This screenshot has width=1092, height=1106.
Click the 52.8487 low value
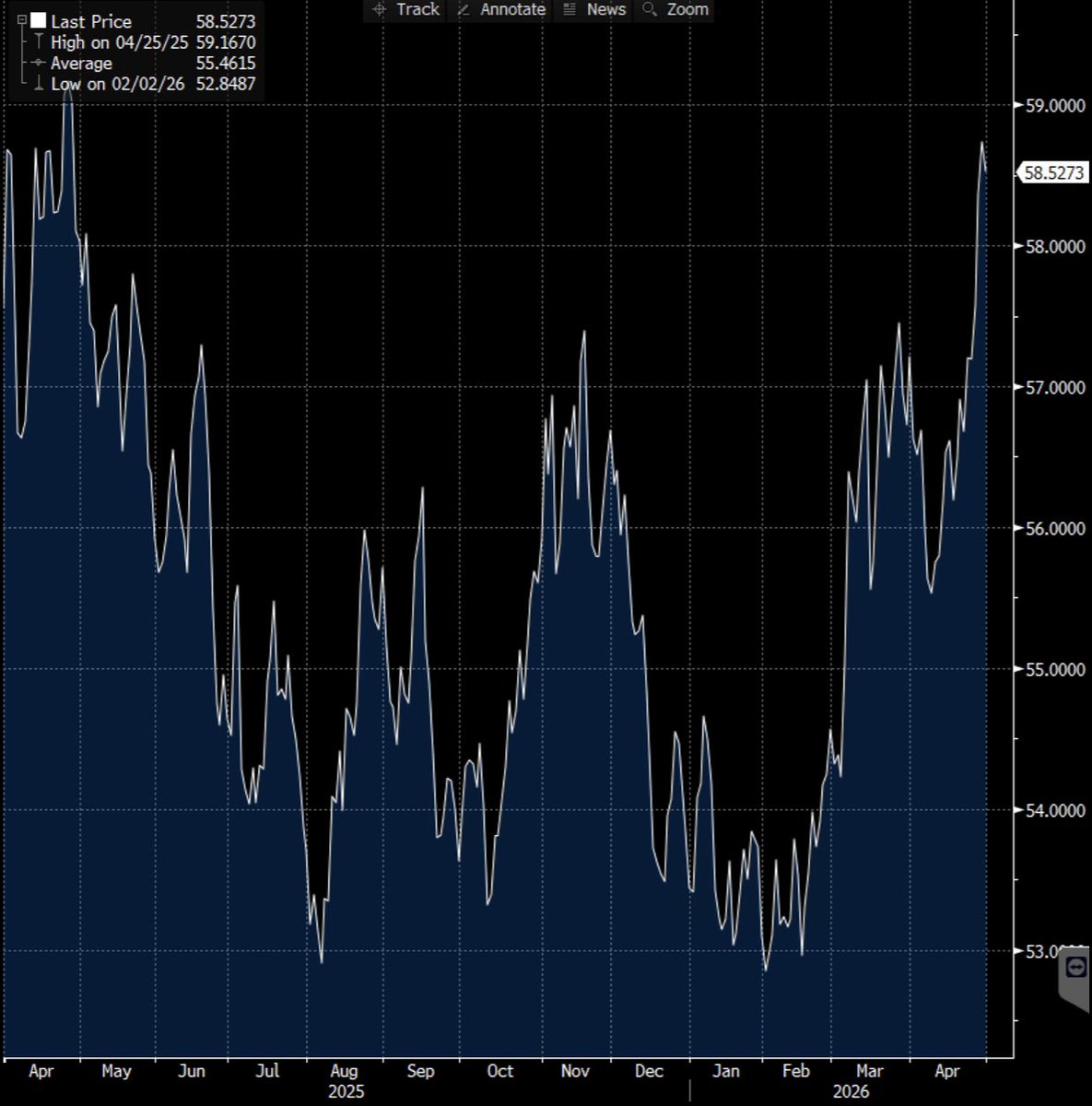(x=226, y=84)
